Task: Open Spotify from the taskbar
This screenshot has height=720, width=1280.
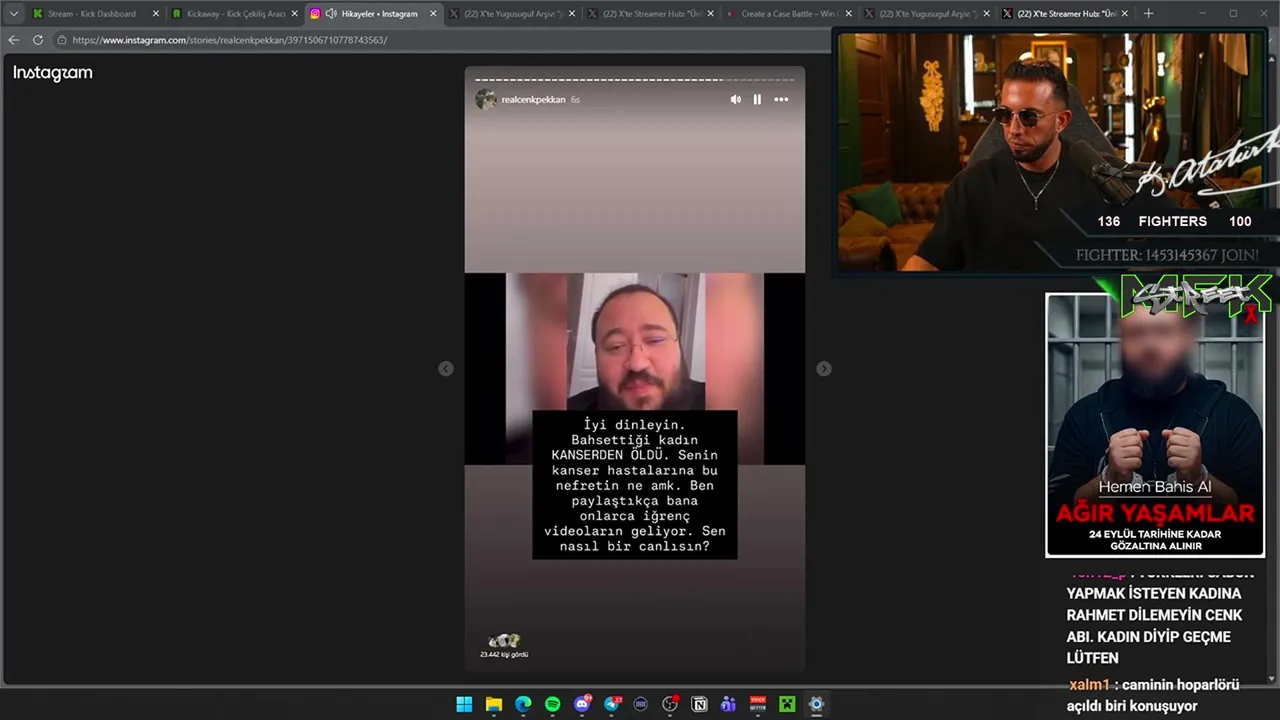Action: tap(553, 704)
